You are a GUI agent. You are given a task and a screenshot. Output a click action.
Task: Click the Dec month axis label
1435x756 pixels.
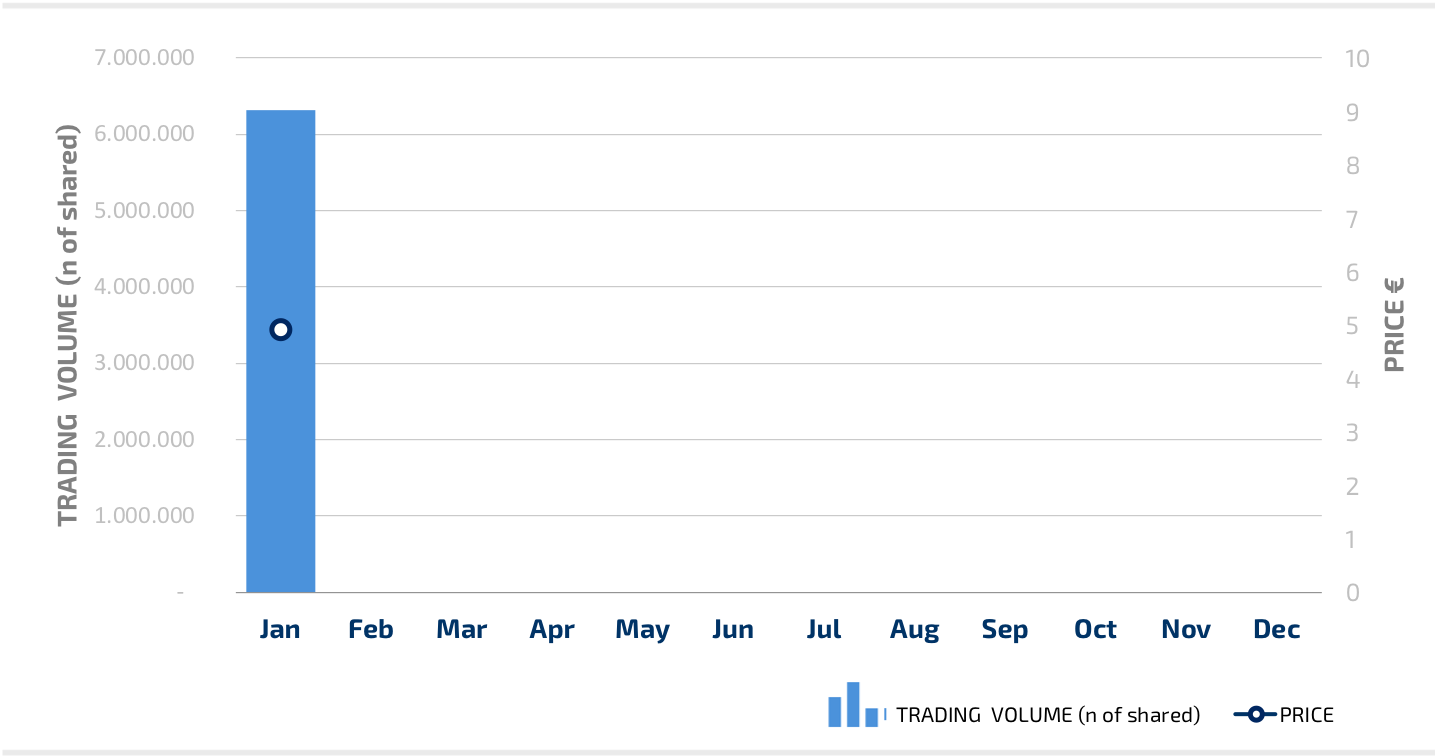[1276, 629]
